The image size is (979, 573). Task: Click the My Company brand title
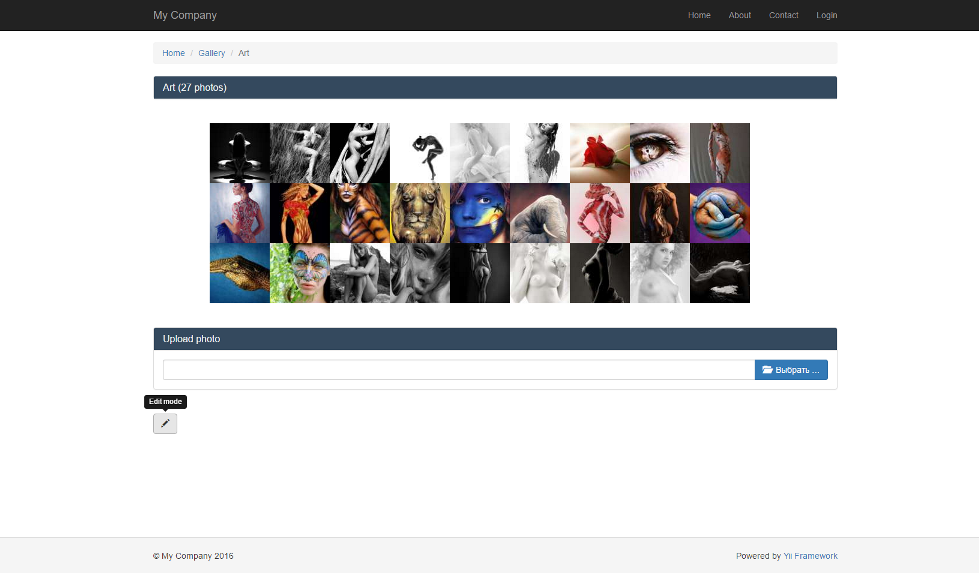click(185, 15)
